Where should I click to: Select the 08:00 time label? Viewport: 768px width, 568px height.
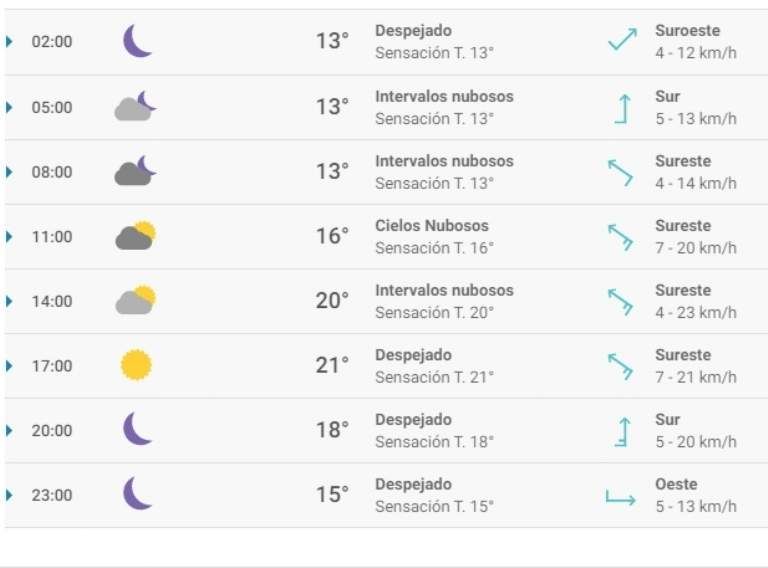tap(52, 172)
